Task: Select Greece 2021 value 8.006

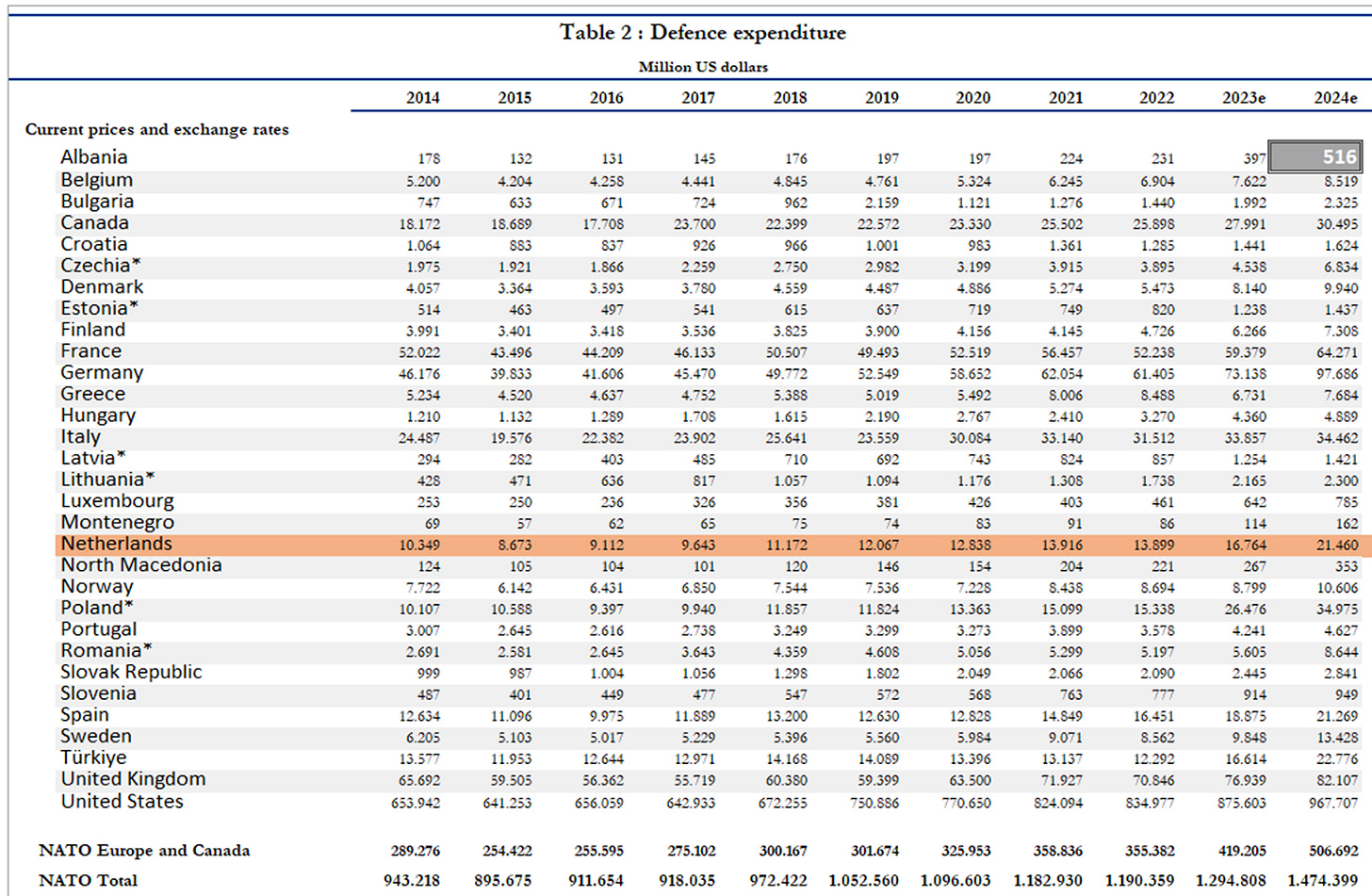Action: coord(1065,396)
